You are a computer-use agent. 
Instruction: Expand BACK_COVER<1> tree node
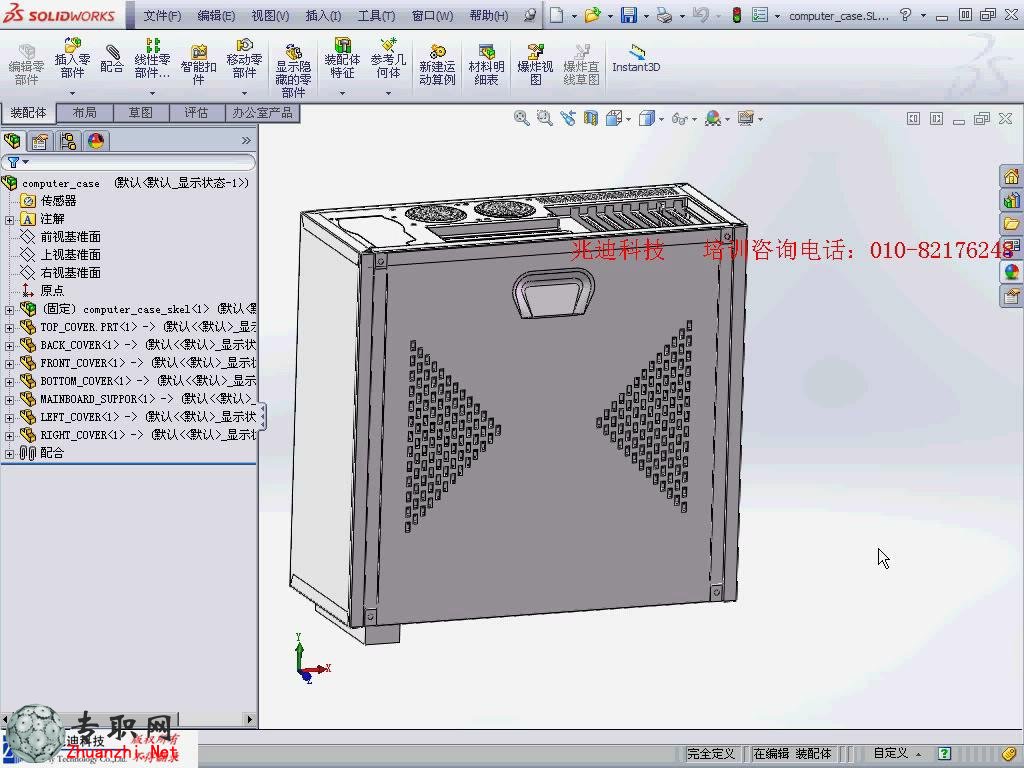click(x=9, y=346)
